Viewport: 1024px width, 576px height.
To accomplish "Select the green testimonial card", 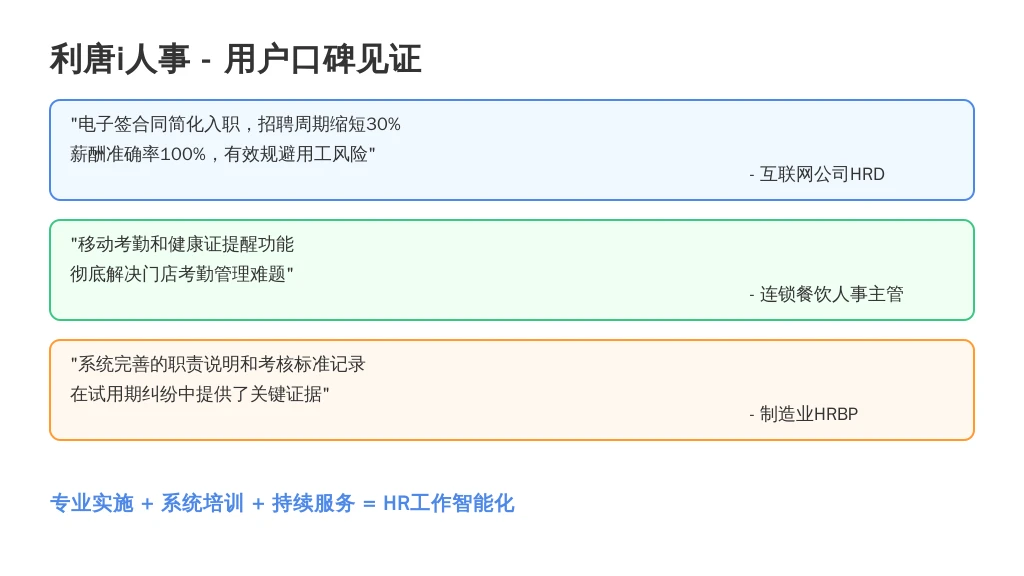I will (x=512, y=270).
